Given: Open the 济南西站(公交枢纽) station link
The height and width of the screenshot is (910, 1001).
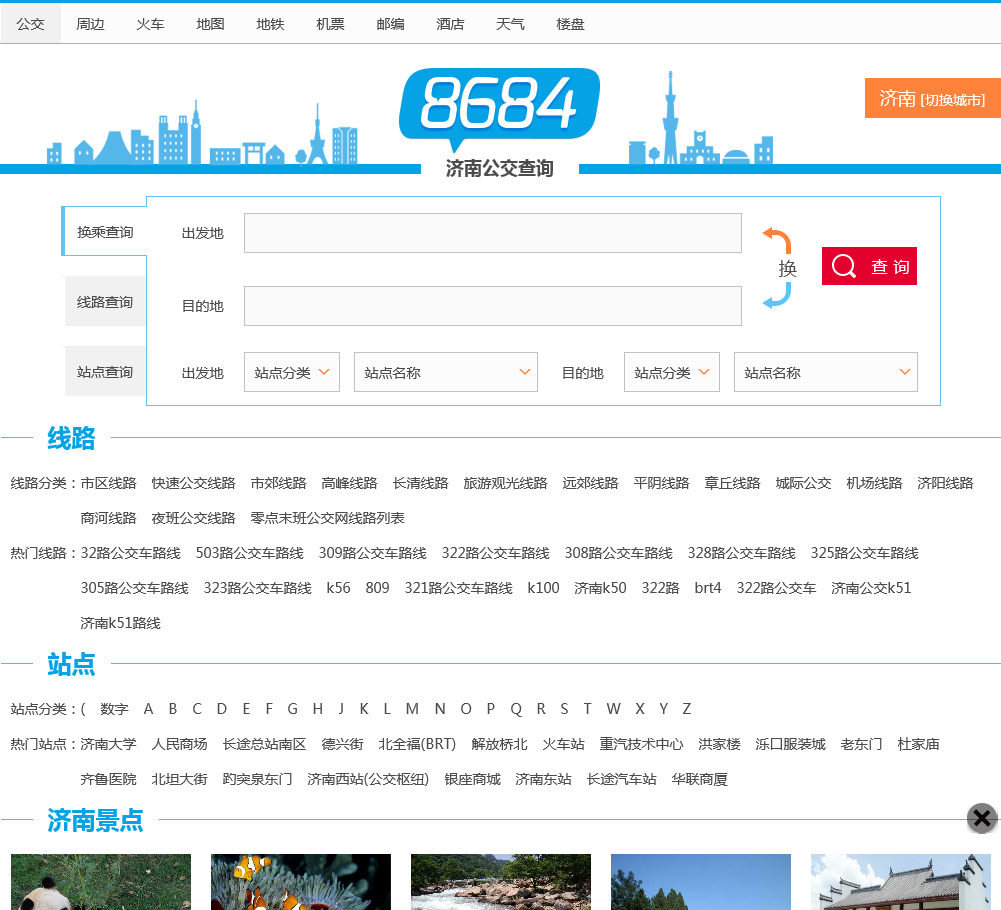Looking at the screenshot, I should coord(368,779).
